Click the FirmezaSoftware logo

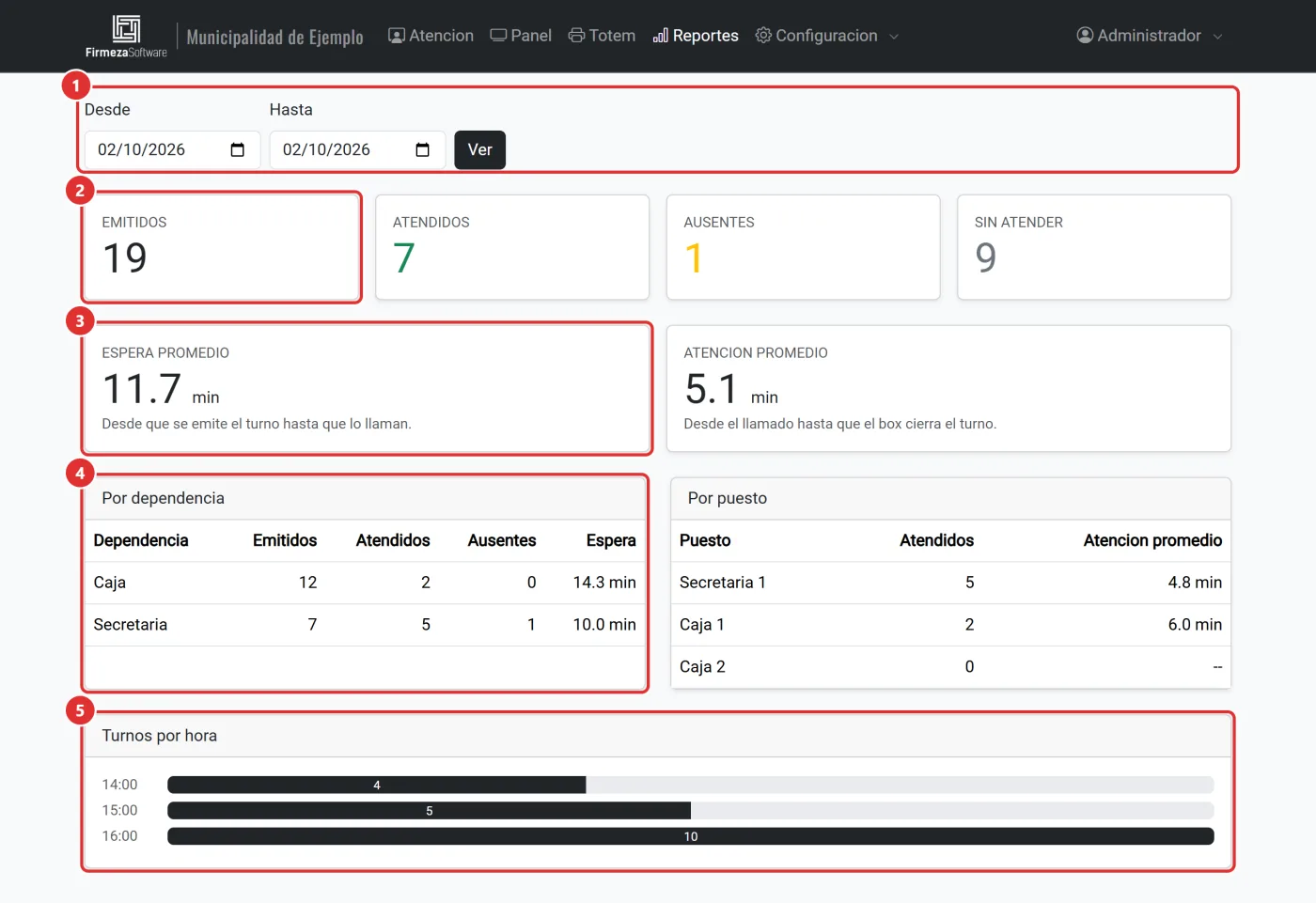coord(126,37)
